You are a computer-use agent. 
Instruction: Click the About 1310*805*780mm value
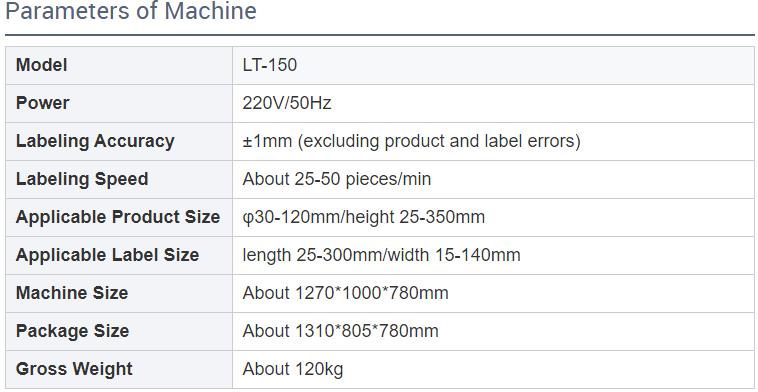pyautogui.click(x=341, y=331)
